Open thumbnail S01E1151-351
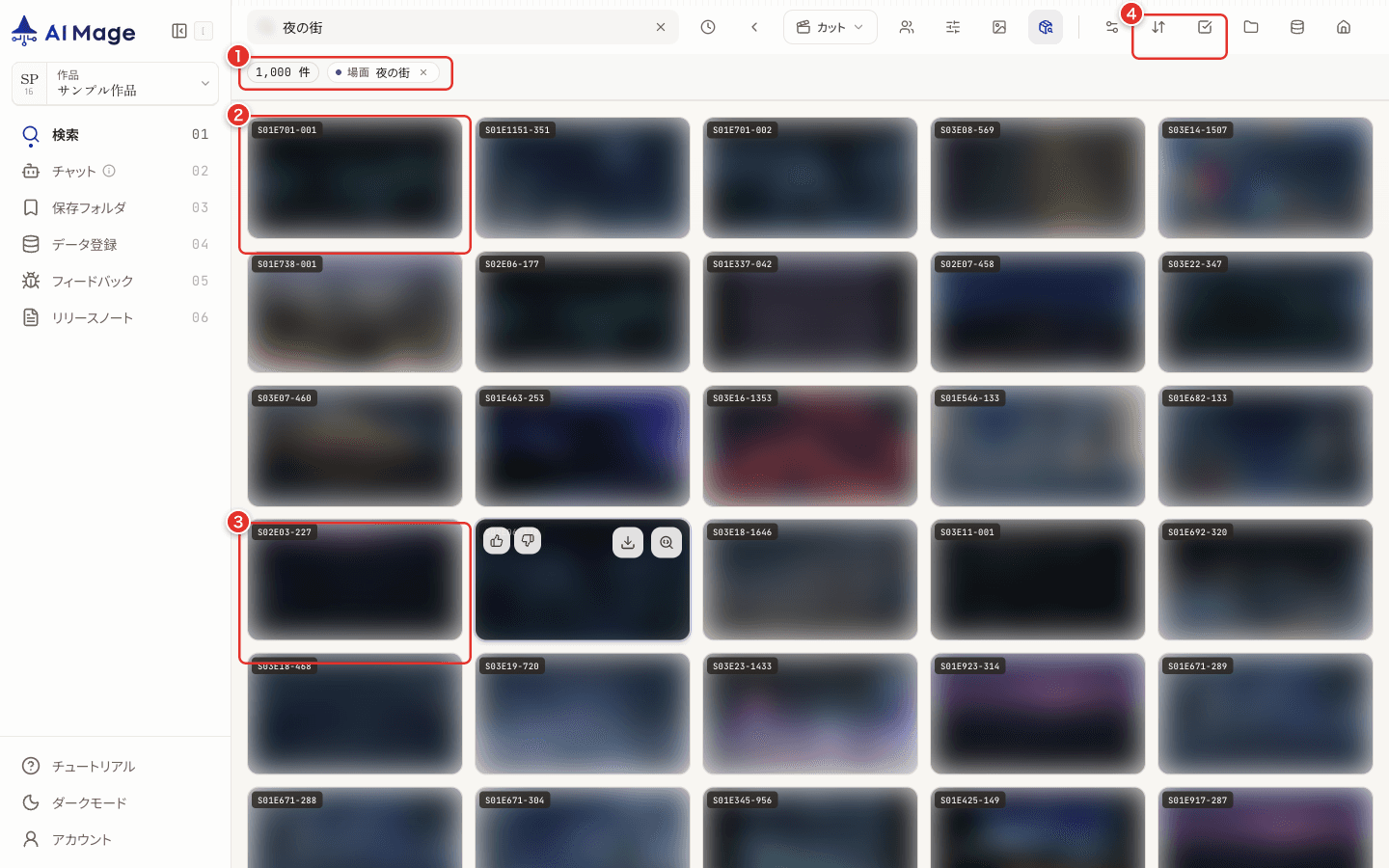Screen dimensions: 1389x868 pos(583,177)
